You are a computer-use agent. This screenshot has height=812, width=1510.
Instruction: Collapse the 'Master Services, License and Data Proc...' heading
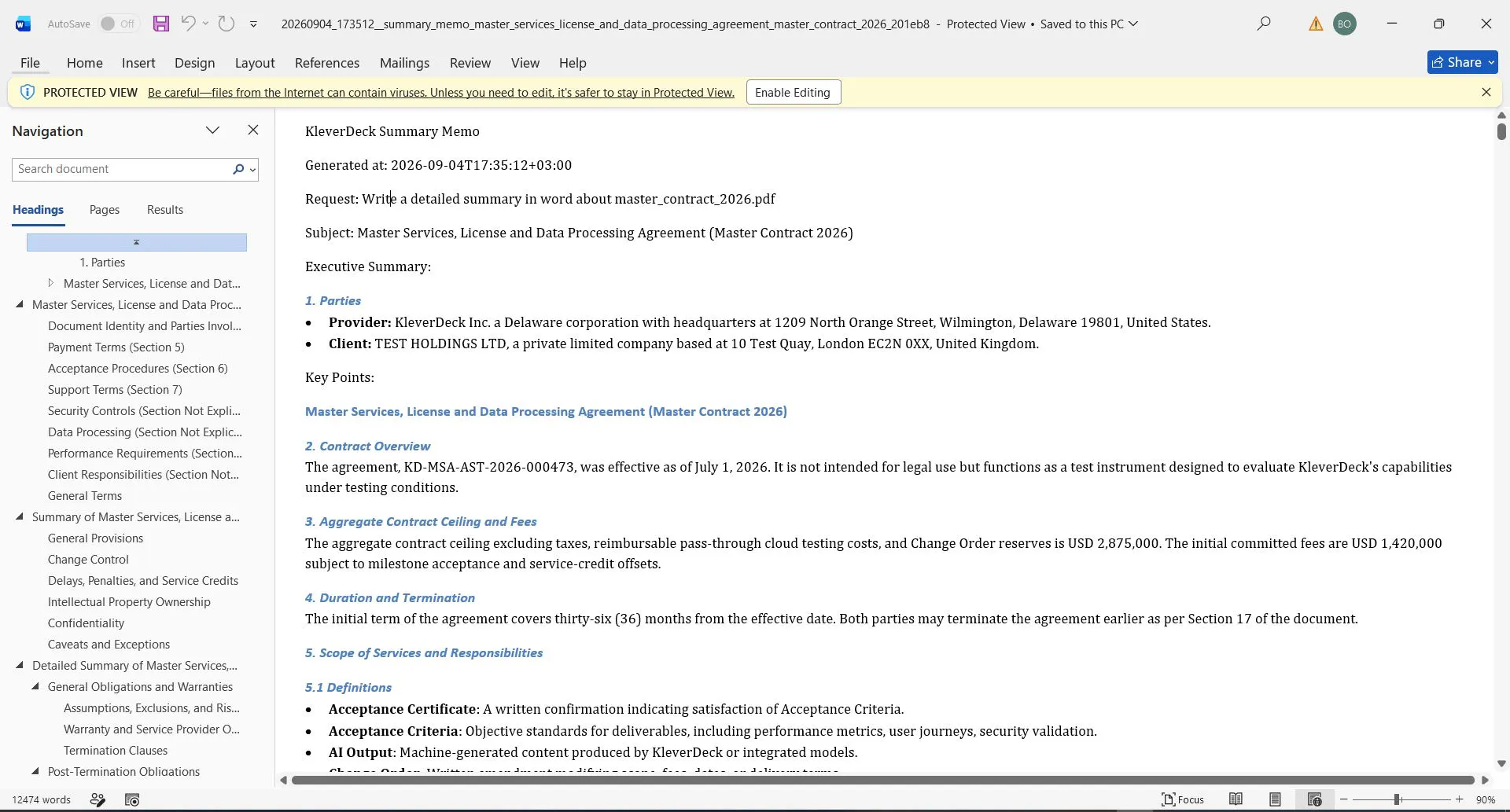click(x=20, y=304)
